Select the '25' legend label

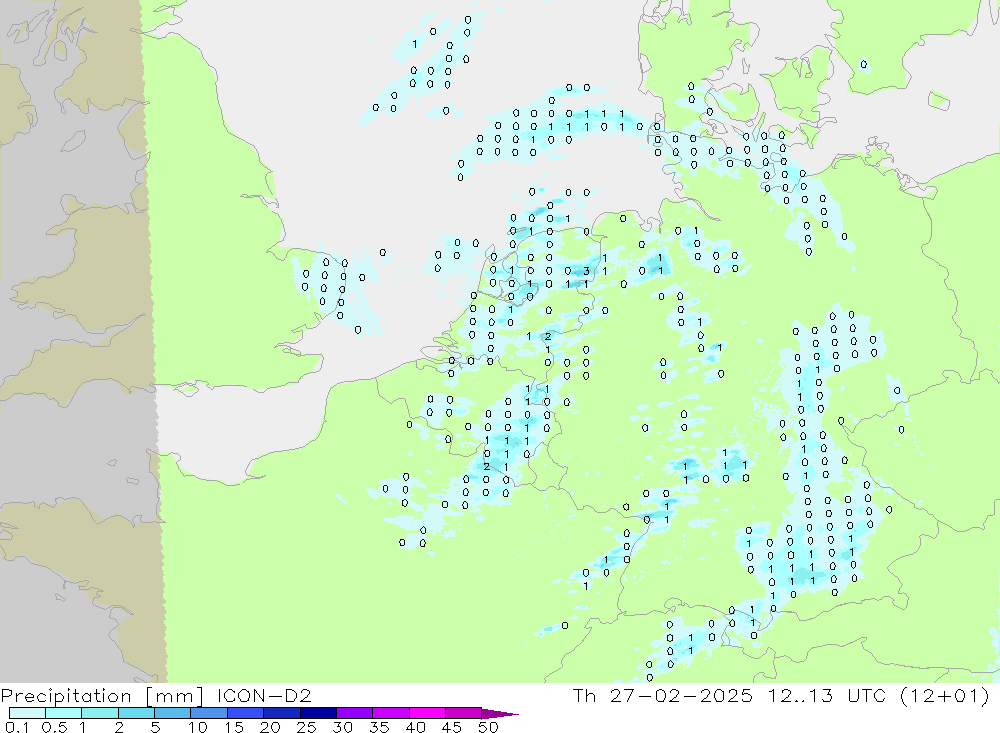306,727
